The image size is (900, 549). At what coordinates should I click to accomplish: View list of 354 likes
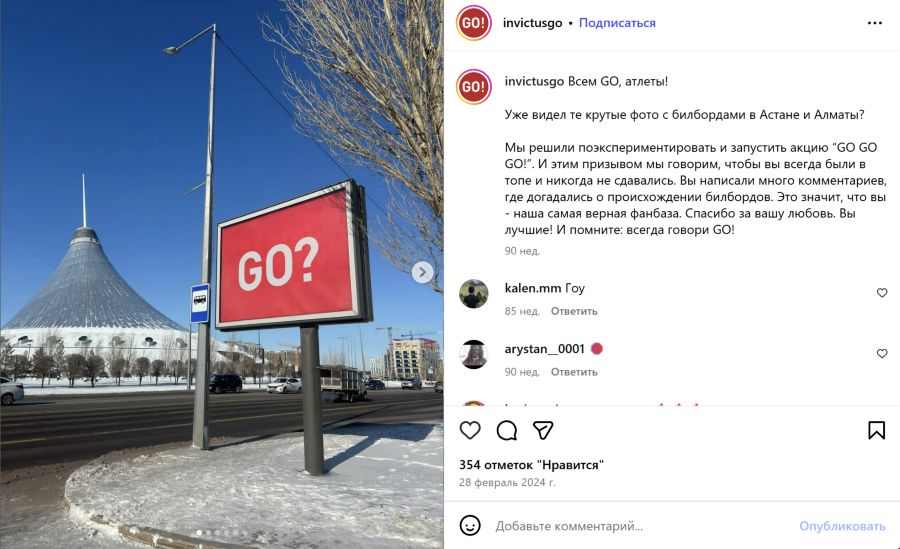(532, 465)
